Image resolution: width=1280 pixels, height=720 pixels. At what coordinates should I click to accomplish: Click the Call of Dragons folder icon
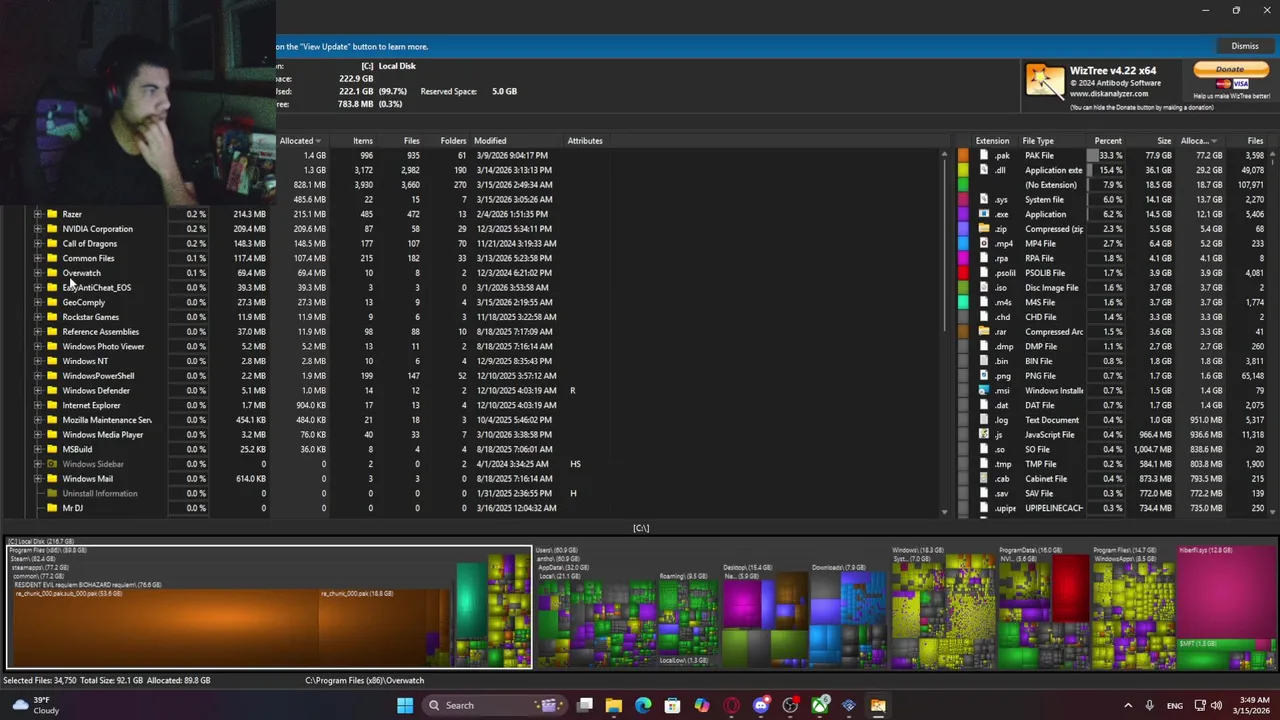click(52, 244)
